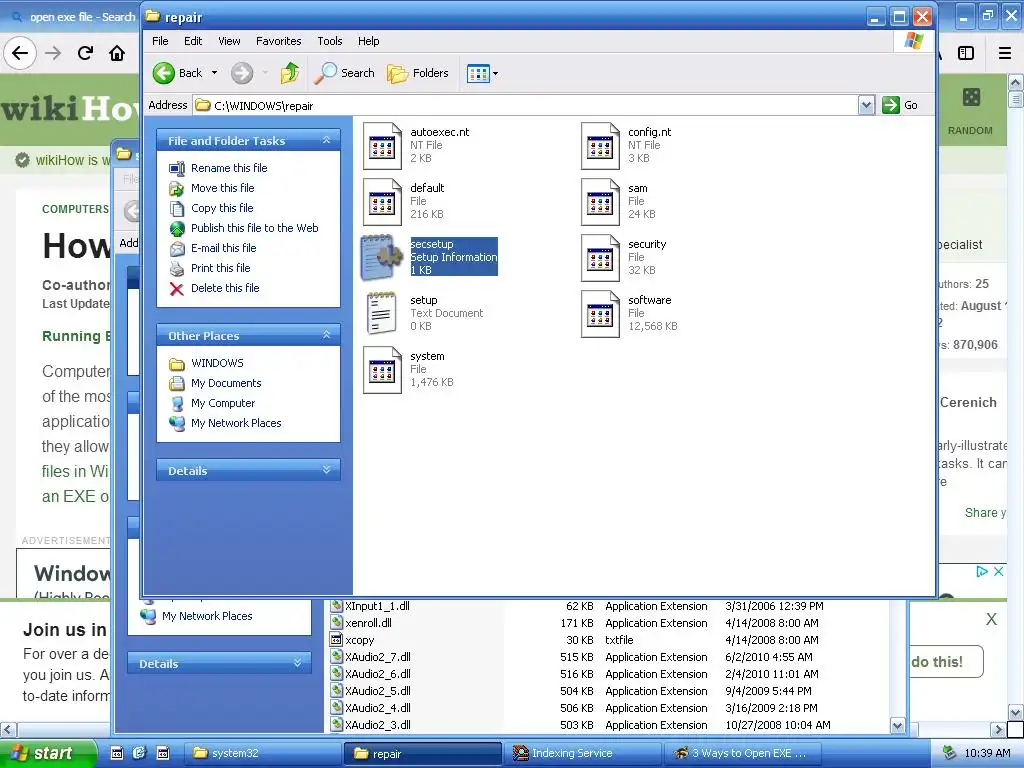Open the File menu
Image resolution: width=1024 pixels, height=768 pixels.
160,41
